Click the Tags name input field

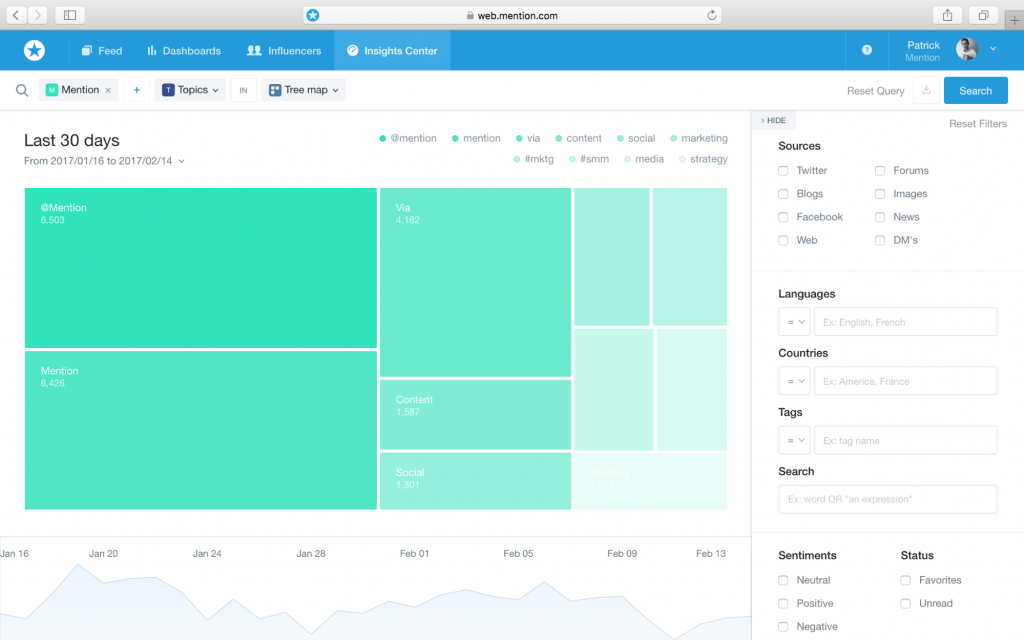coord(905,440)
